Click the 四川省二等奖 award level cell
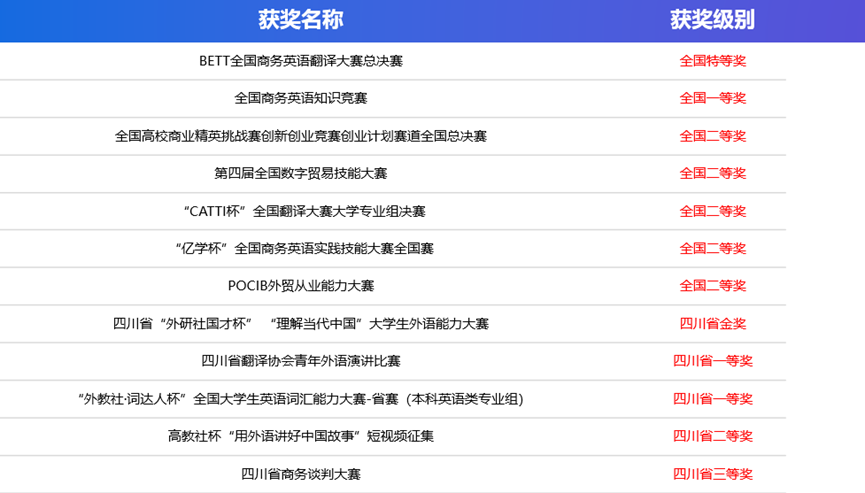Image resolution: width=865 pixels, height=493 pixels. tap(712, 436)
